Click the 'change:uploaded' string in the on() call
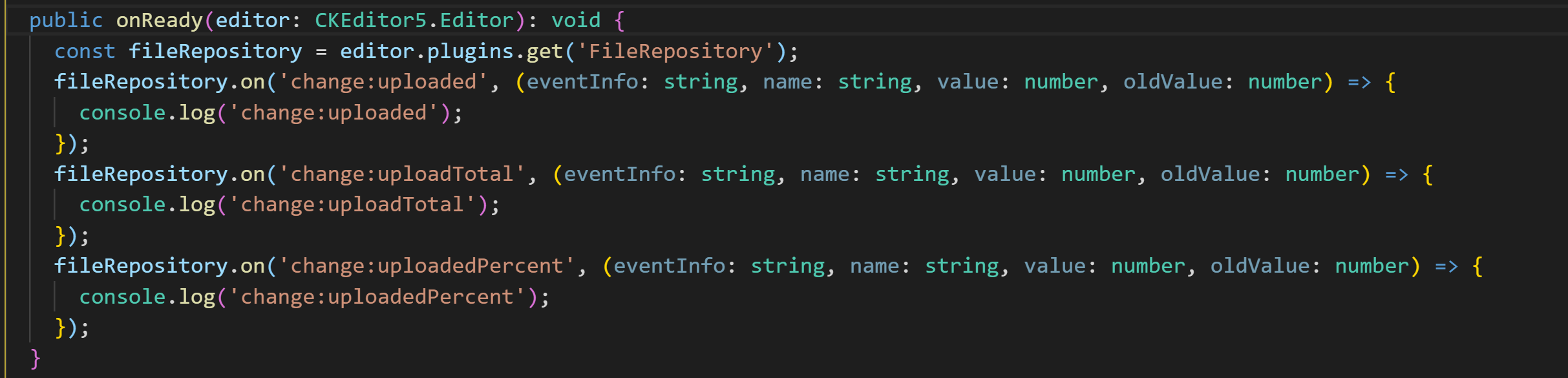 pos(383,82)
